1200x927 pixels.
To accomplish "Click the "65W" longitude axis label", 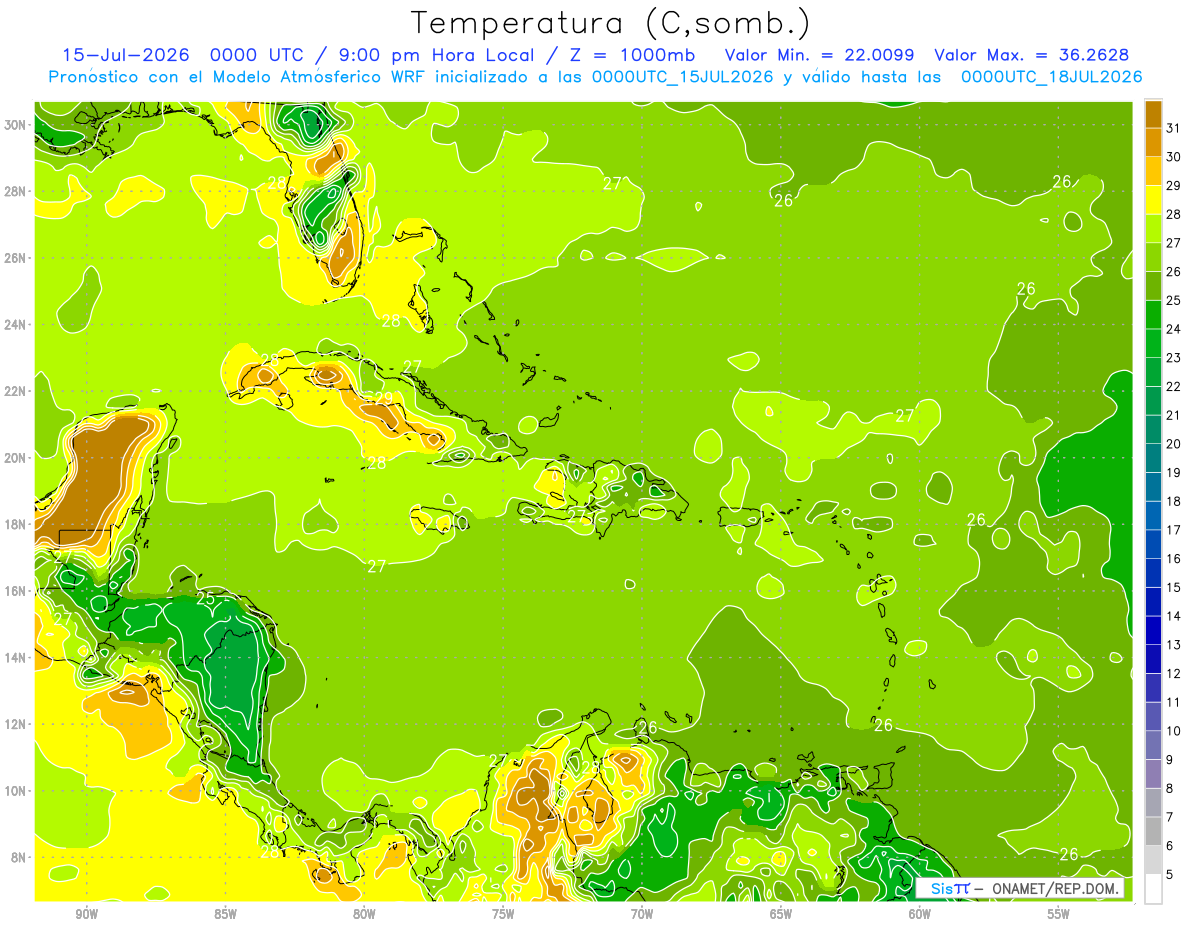I will [x=781, y=915].
